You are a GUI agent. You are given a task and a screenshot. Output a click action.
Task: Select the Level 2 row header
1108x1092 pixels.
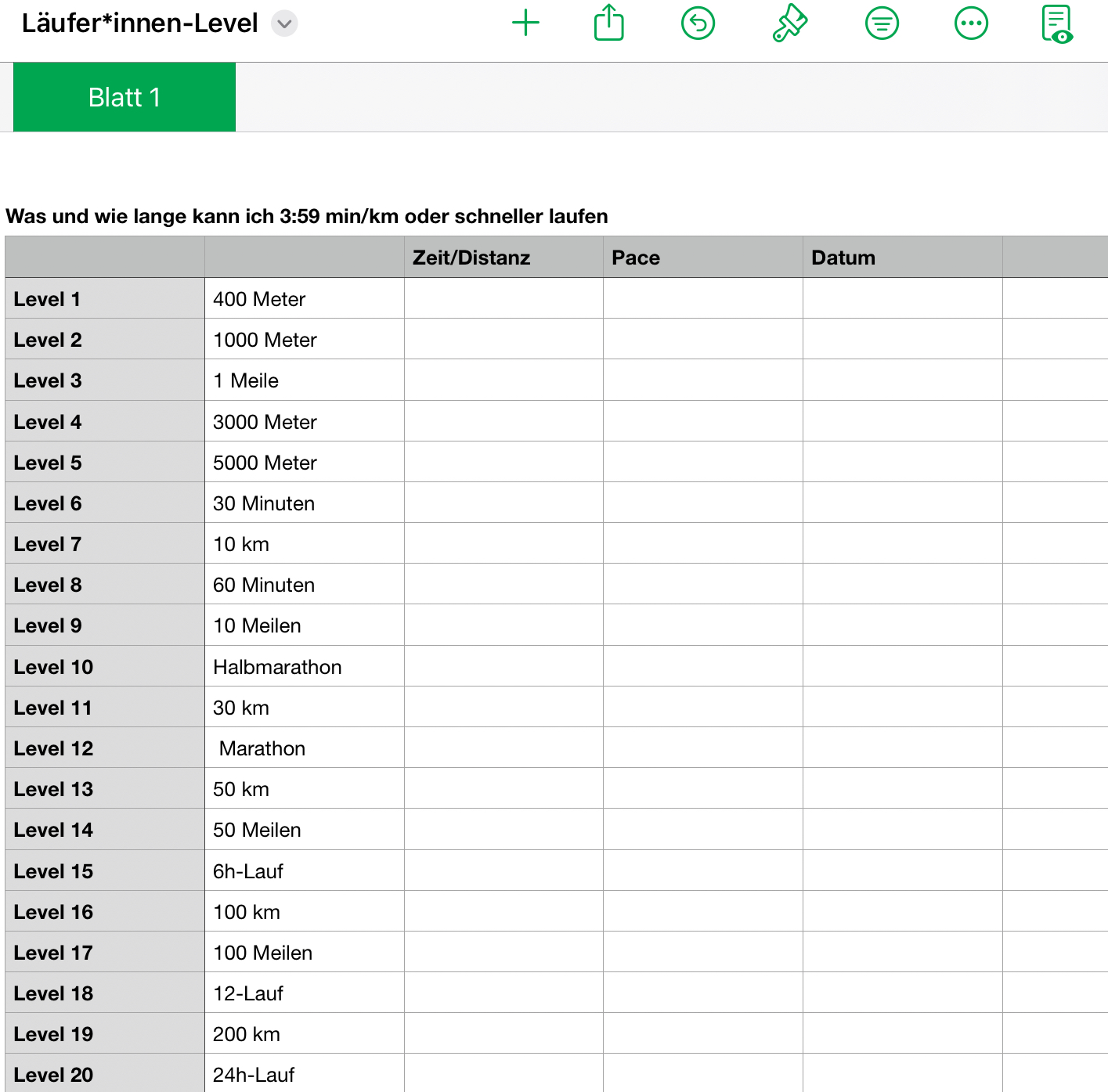[x=105, y=339]
